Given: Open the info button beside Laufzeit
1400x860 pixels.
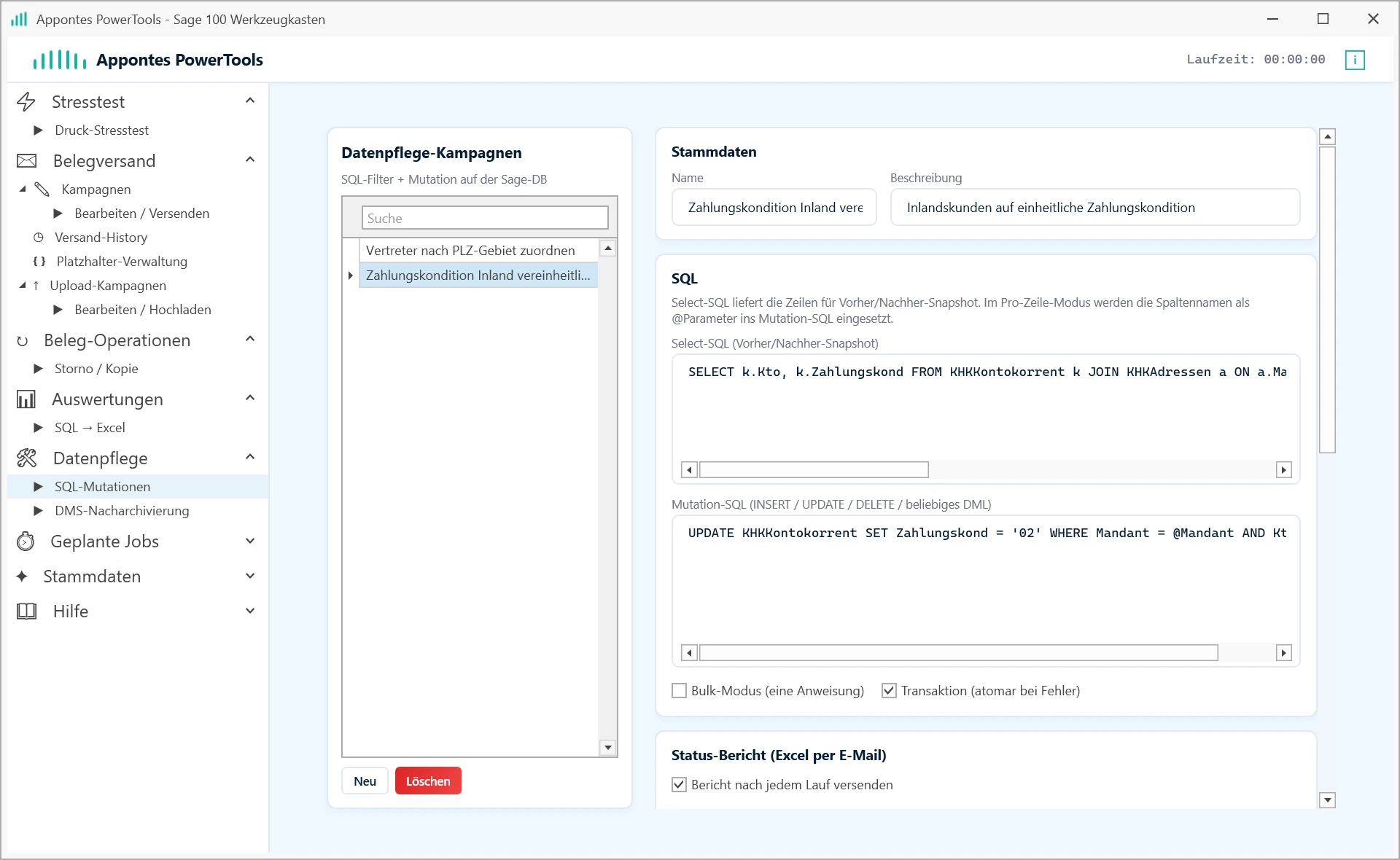Looking at the screenshot, I should coord(1355,60).
